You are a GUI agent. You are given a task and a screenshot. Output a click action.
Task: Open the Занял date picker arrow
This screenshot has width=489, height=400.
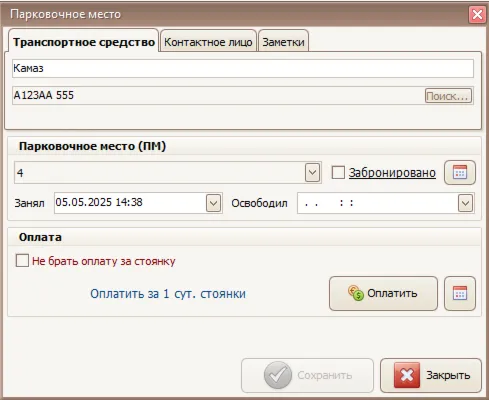point(213,203)
